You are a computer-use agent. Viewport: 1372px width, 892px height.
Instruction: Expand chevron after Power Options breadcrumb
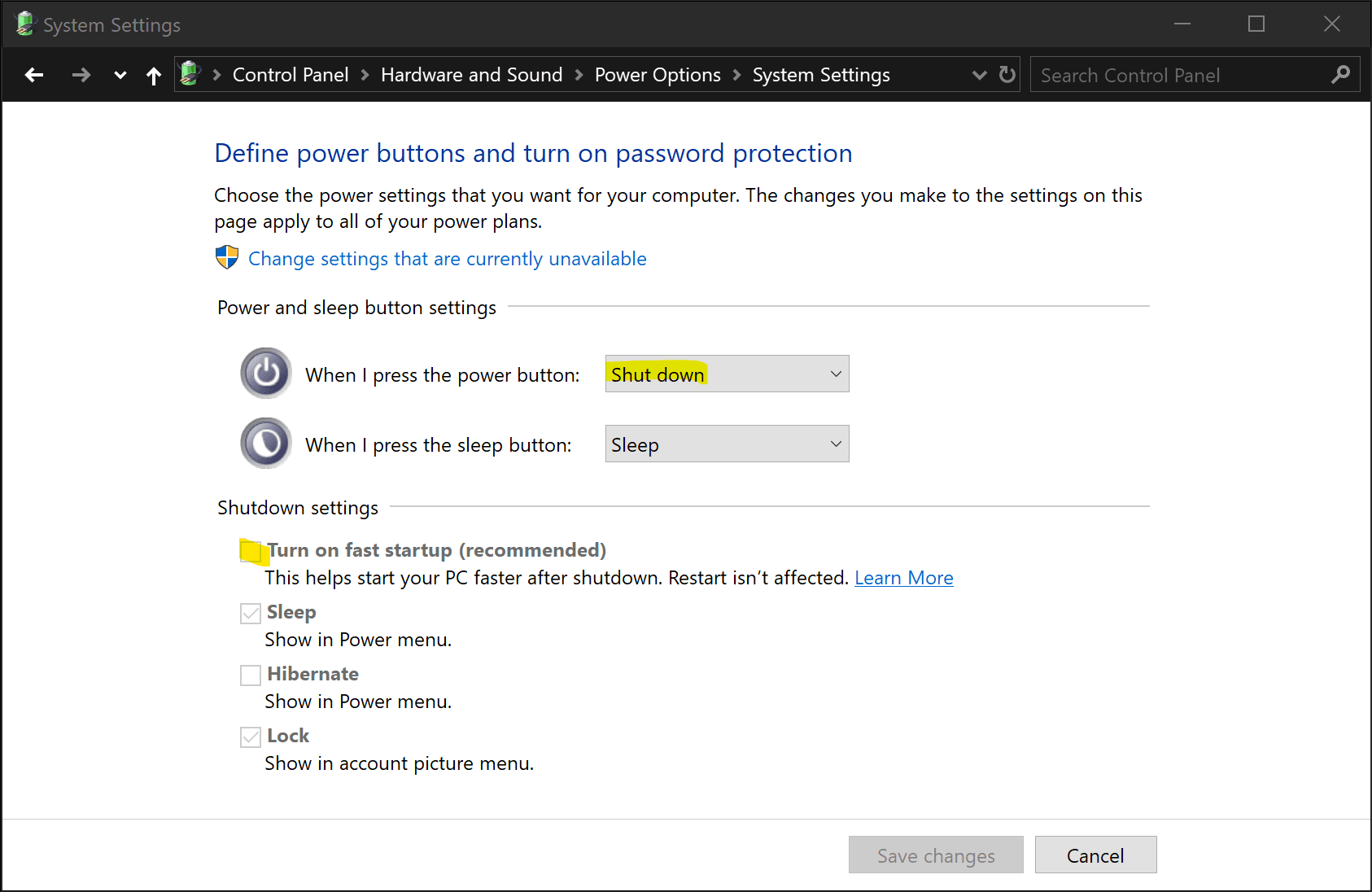(x=737, y=76)
